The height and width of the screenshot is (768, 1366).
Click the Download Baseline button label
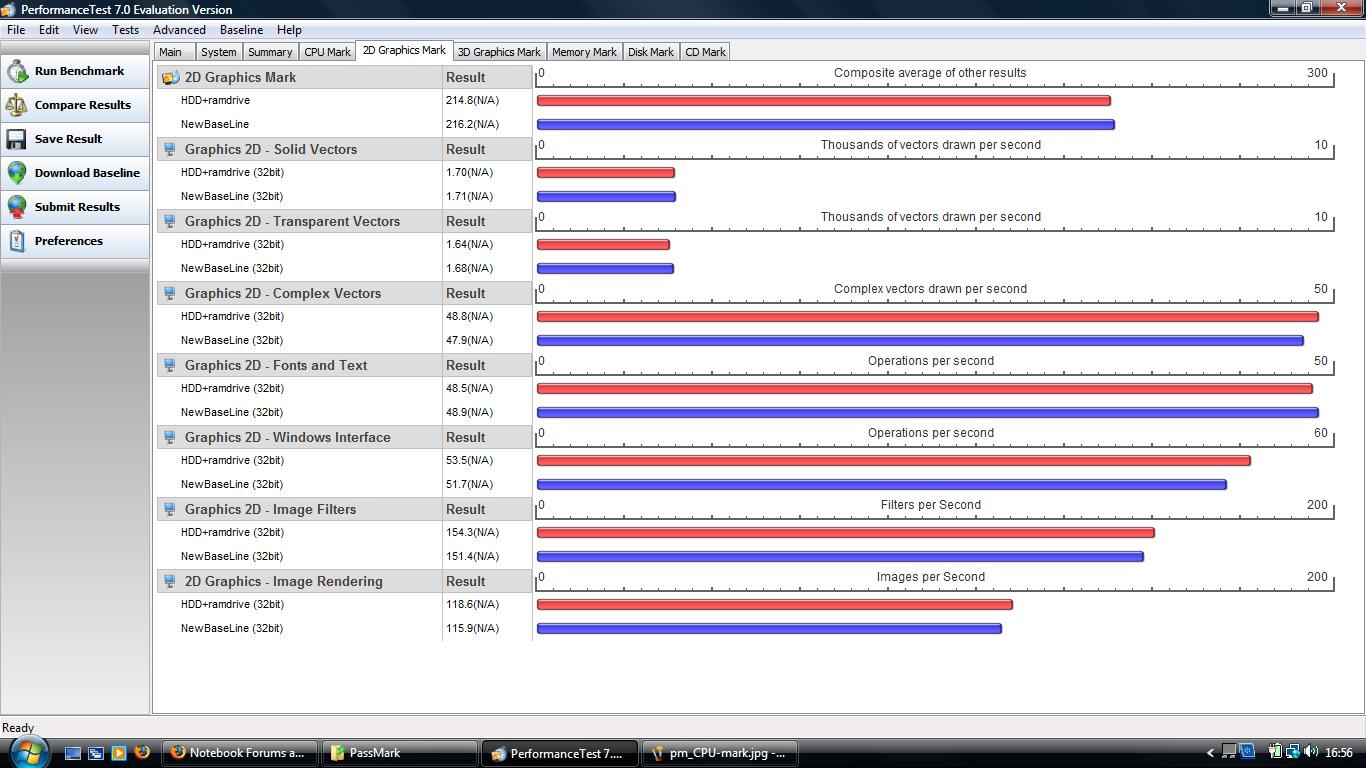tap(87, 173)
